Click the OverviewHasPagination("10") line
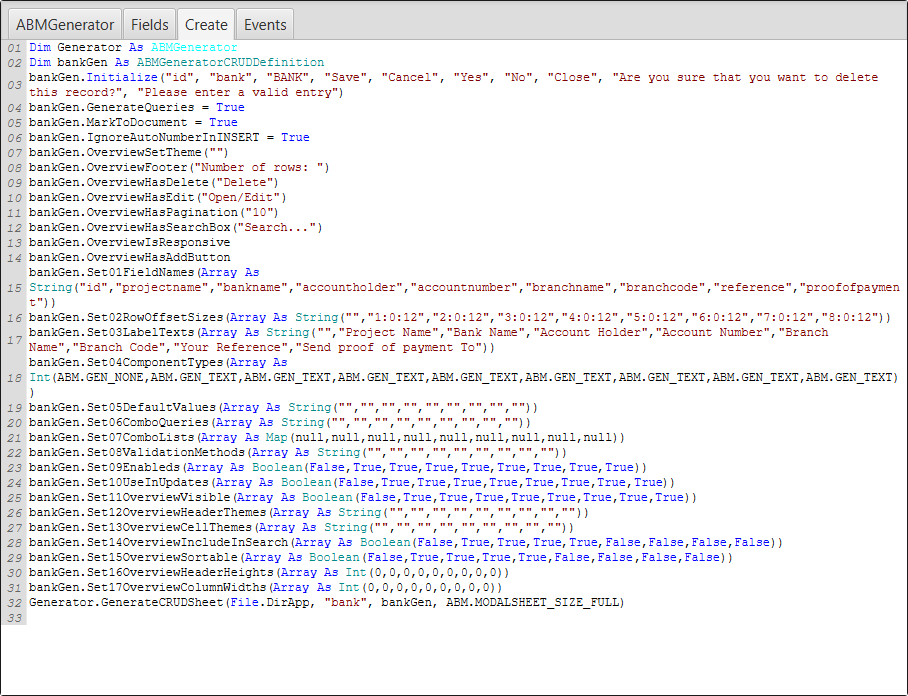Viewport: 908px width, 696px height. 153,213
